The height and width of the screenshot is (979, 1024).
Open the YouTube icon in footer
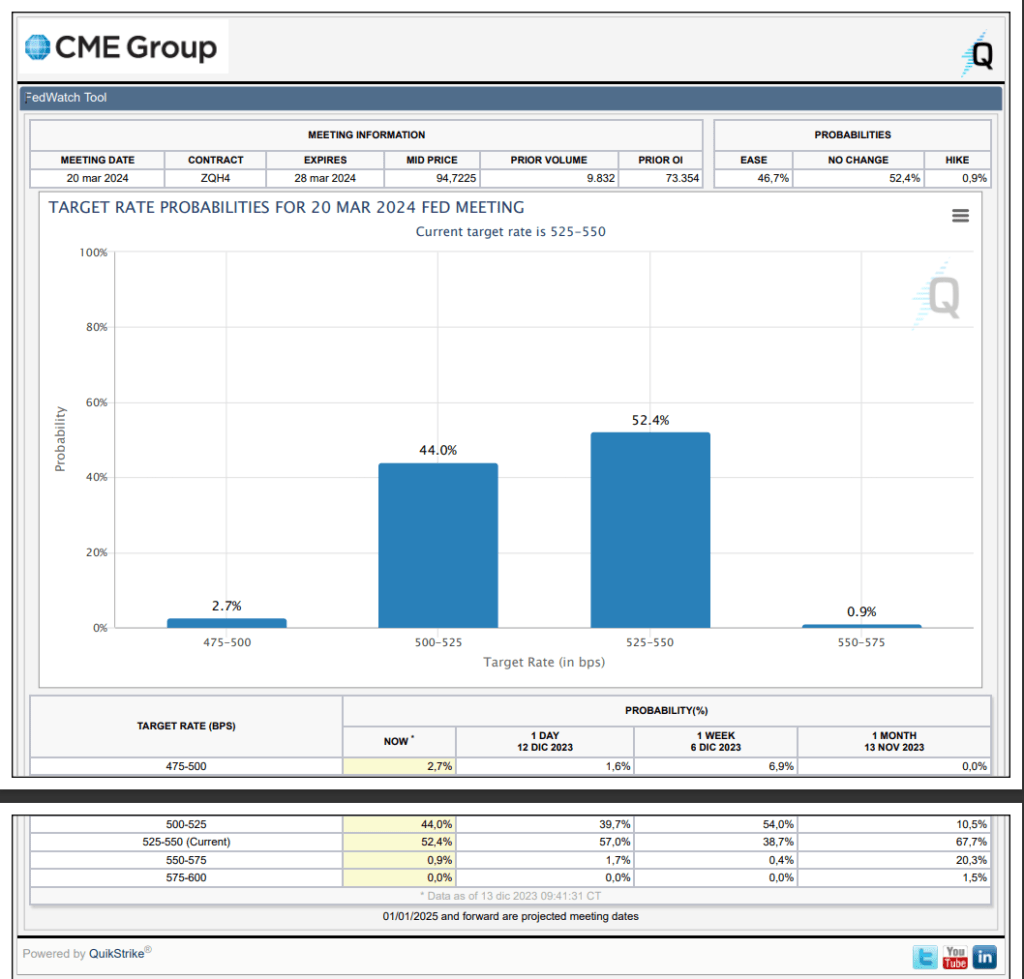[956, 957]
